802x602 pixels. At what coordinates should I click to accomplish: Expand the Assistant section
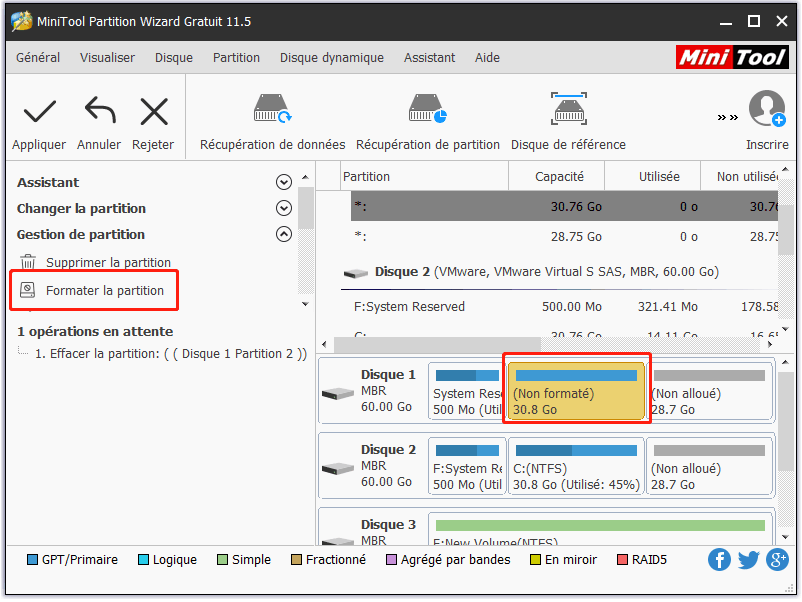284,182
